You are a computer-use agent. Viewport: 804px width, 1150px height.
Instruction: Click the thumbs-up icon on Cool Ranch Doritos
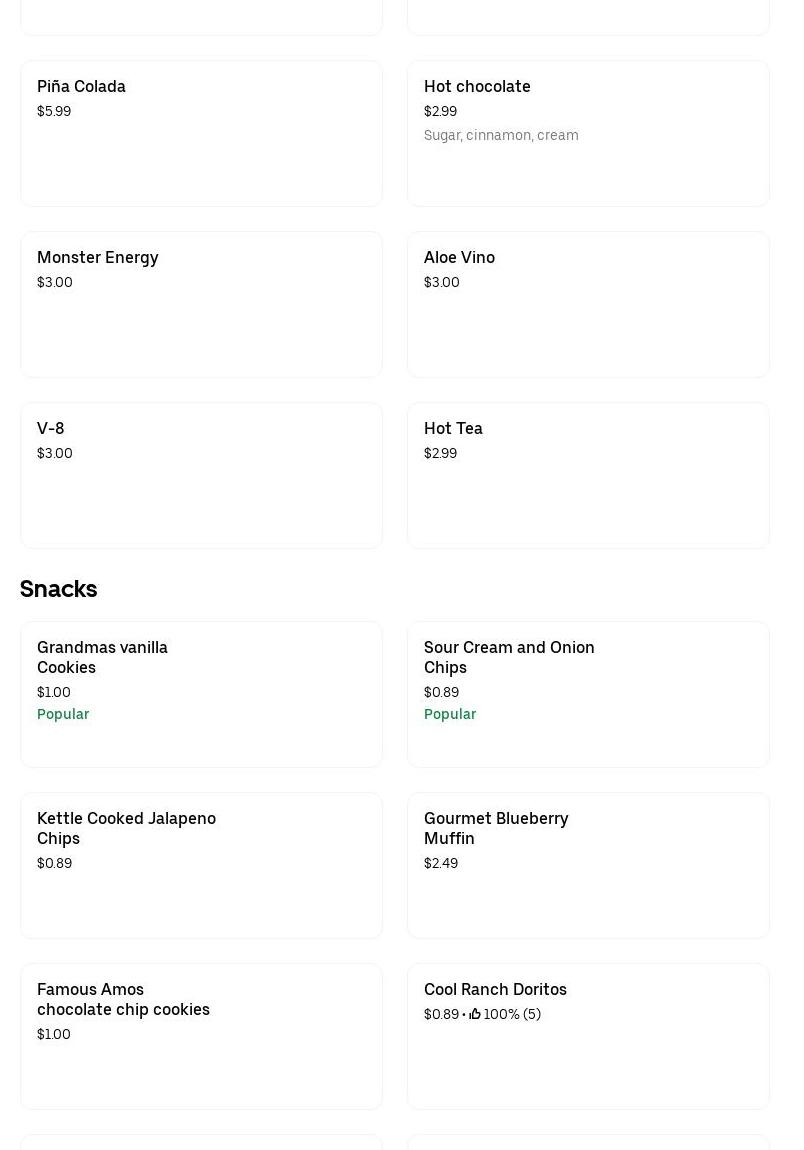click(475, 1014)
